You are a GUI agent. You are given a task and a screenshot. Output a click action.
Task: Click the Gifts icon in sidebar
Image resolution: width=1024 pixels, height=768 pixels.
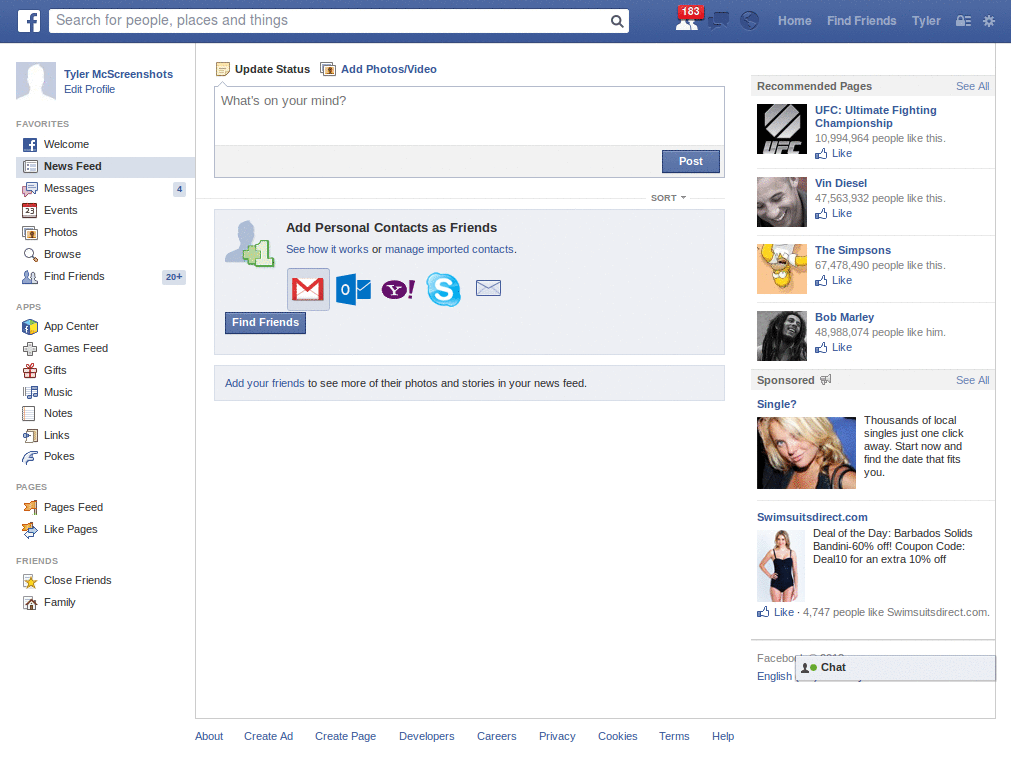30,371
